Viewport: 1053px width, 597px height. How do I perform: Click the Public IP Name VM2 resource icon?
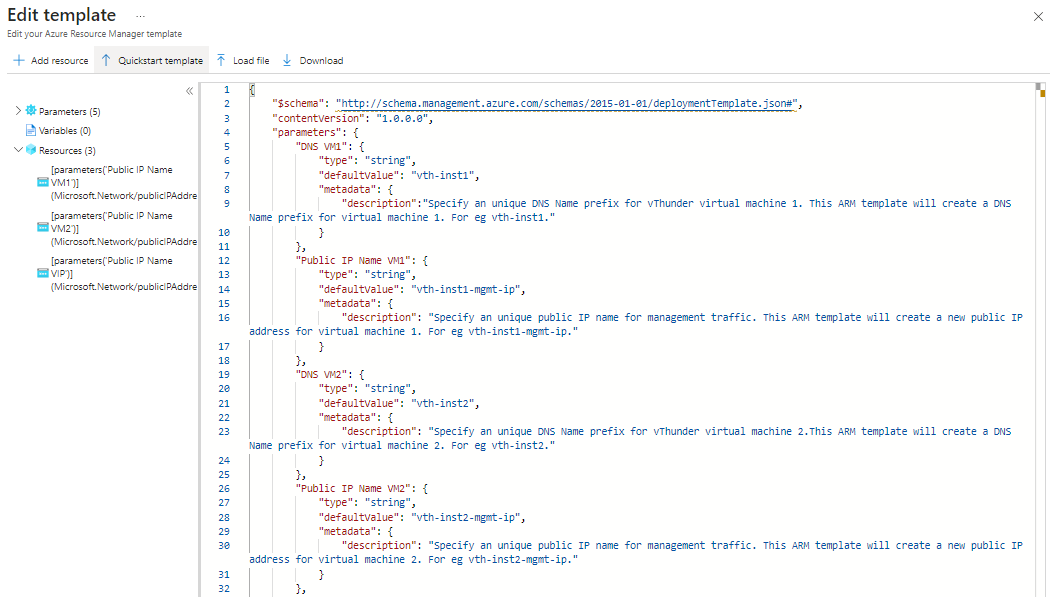tap(43, 228)
